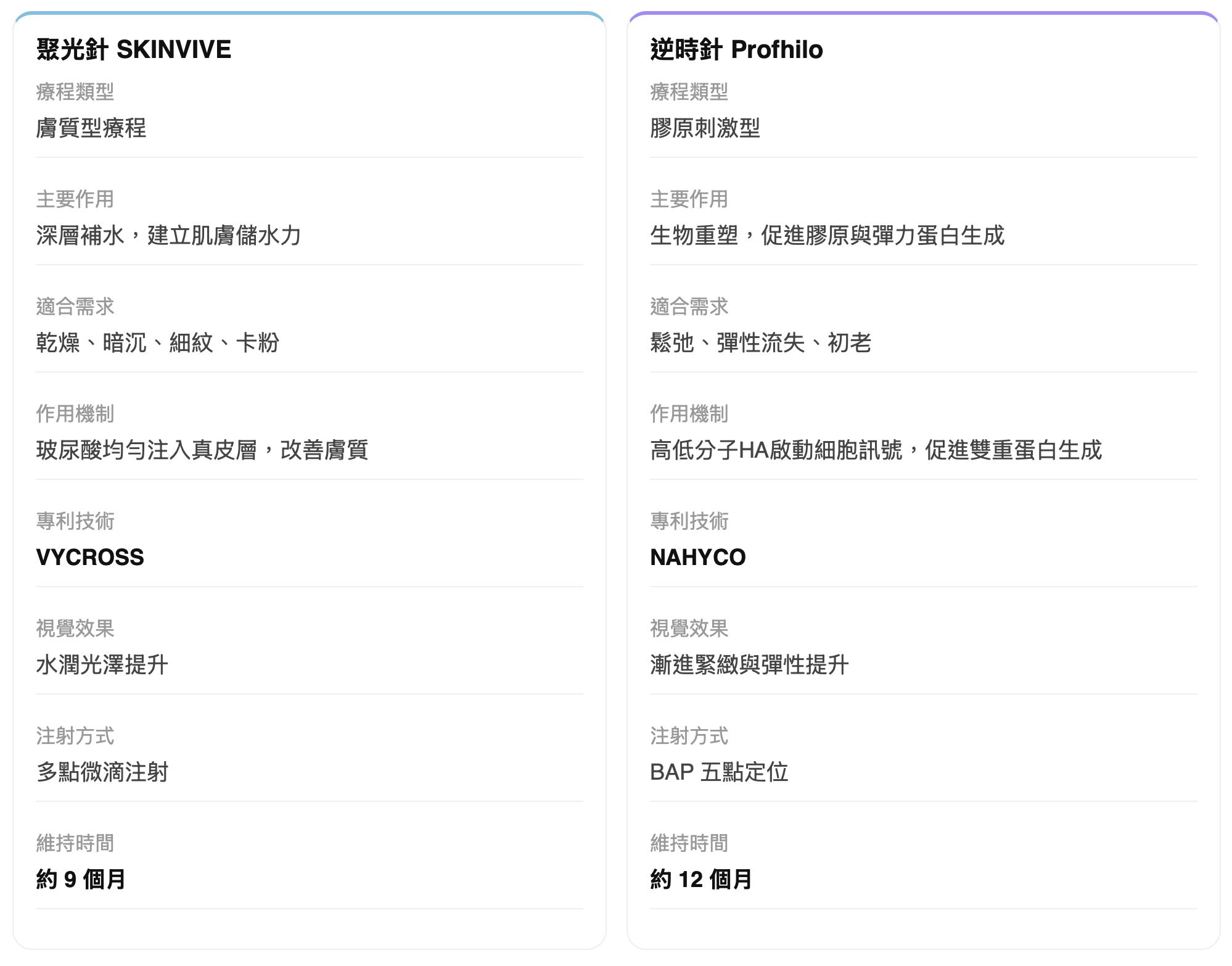The image size is (1232, 966).
Task: Click 主要作用 label in SKINVIVE card
Action: pyautogui.click(x=75, y=199)
